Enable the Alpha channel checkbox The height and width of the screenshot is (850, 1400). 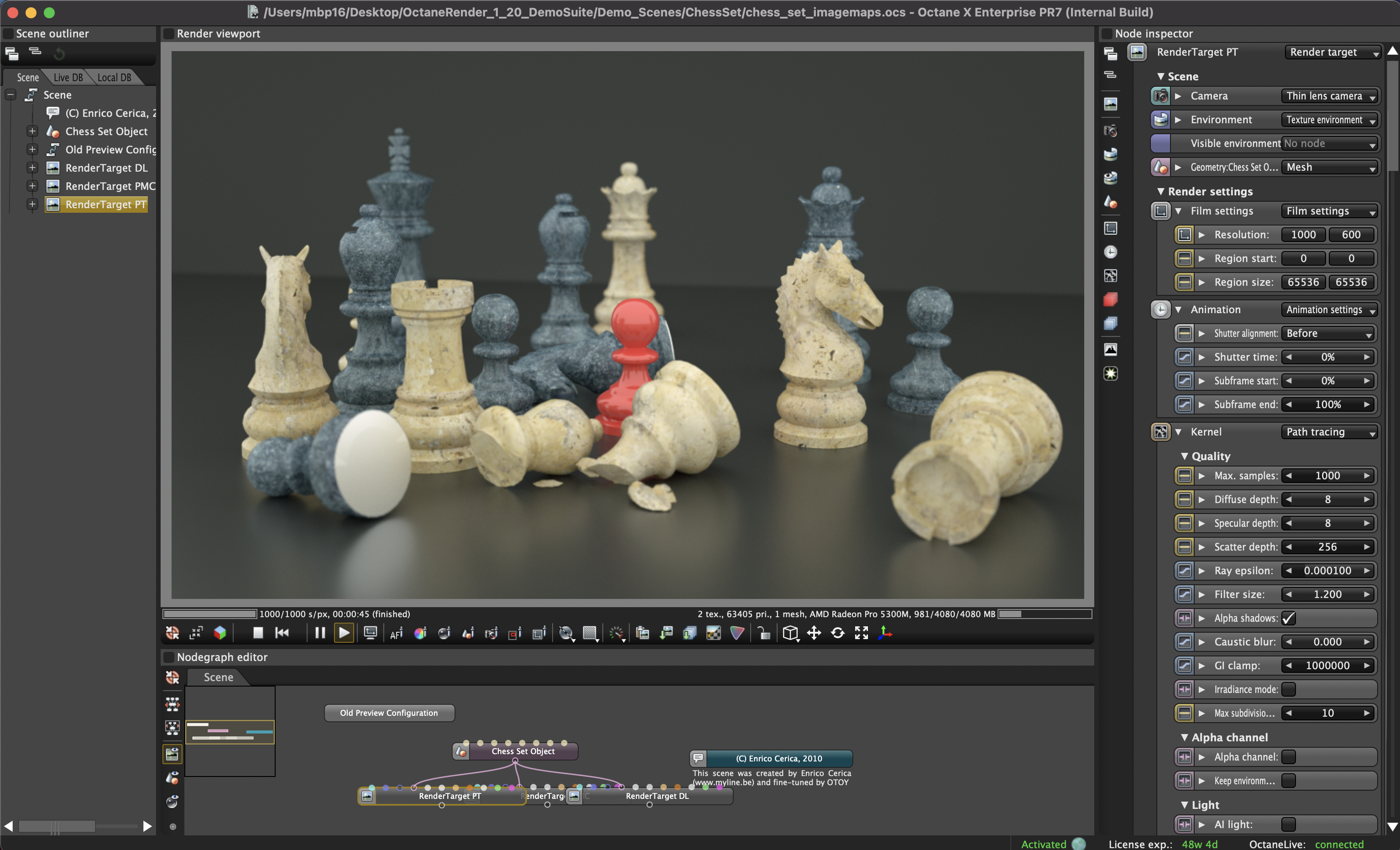point(1289,757)
